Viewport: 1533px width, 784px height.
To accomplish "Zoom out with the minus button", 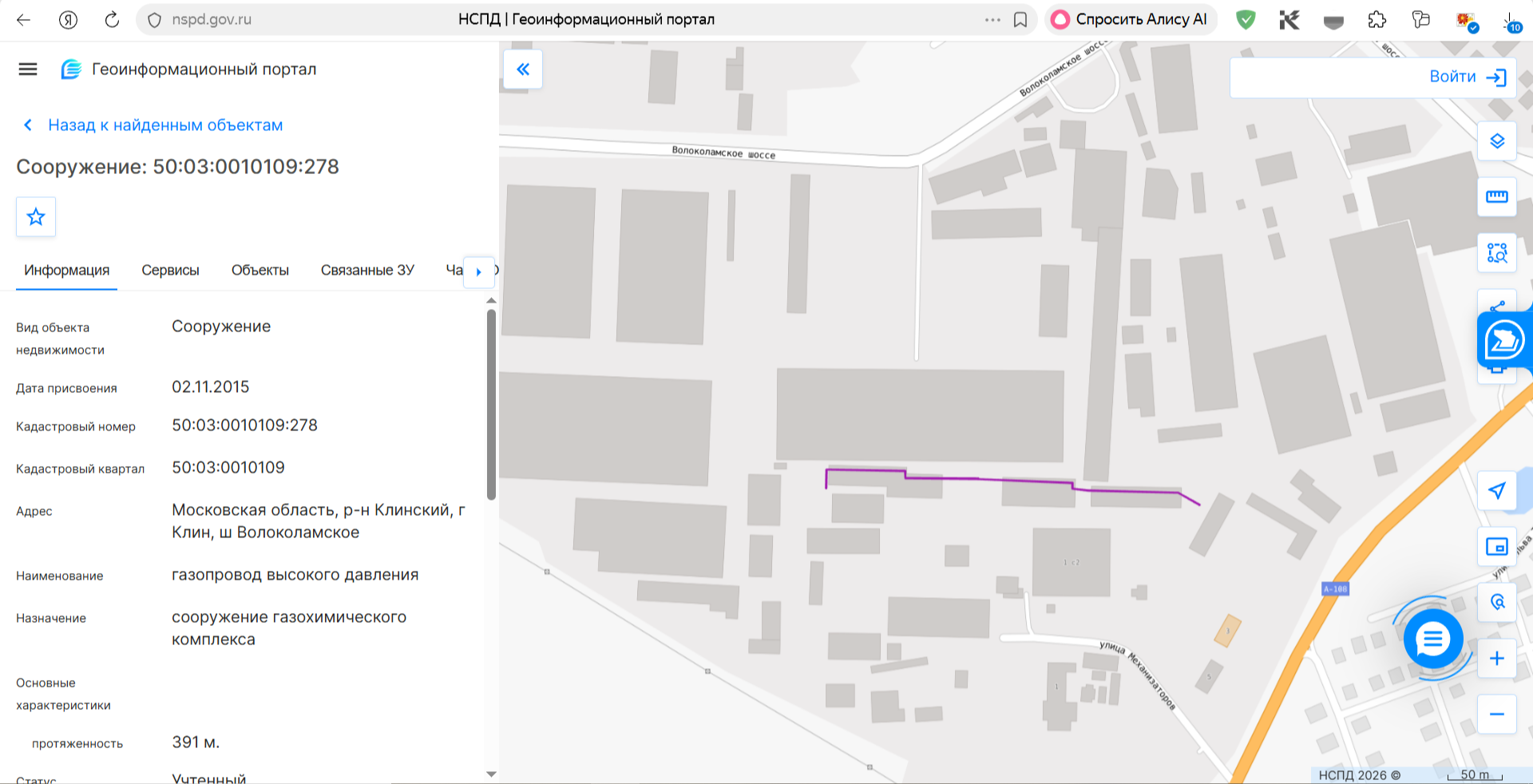I will (x=1497, y=714).
